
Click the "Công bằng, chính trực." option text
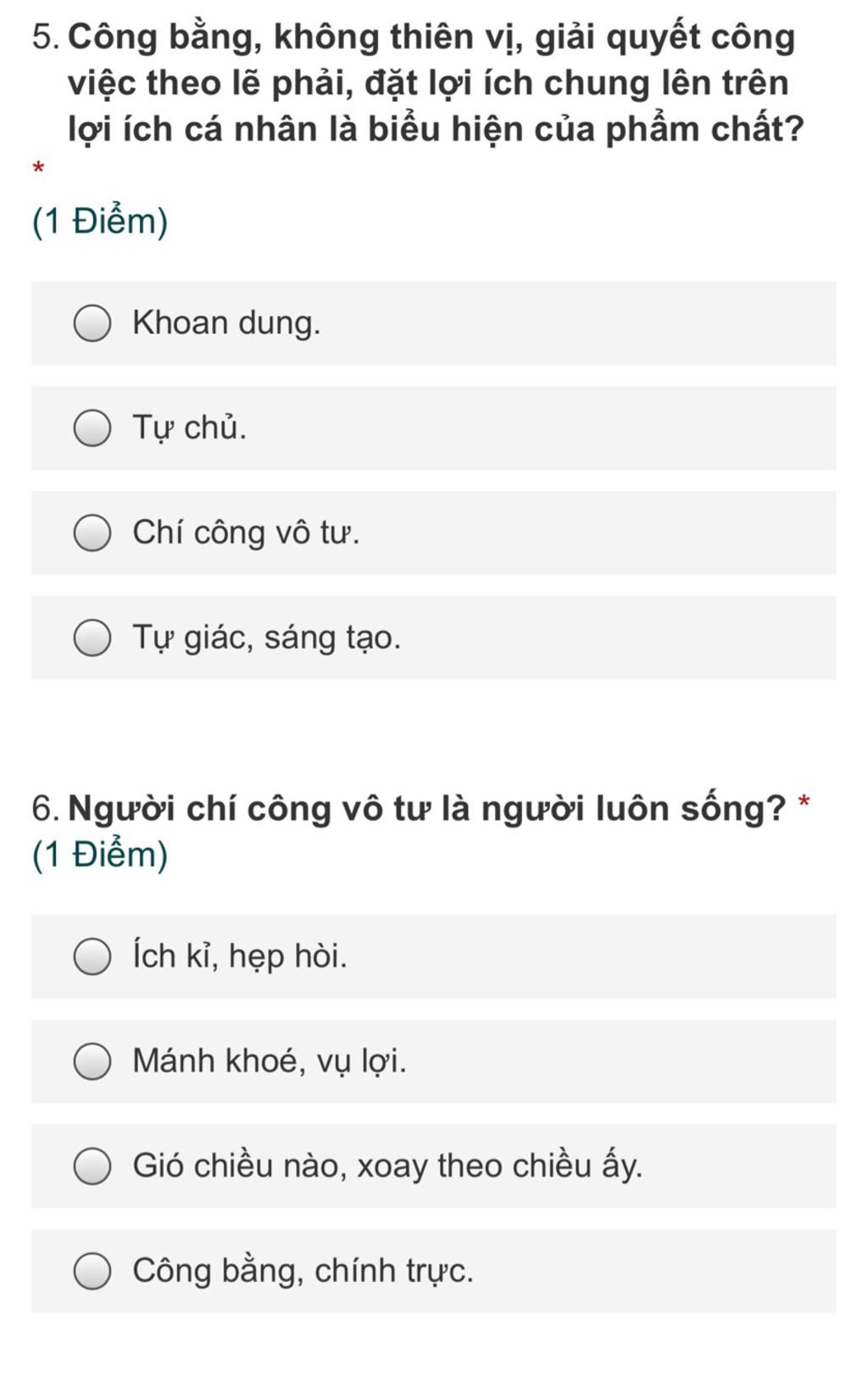303,1271
